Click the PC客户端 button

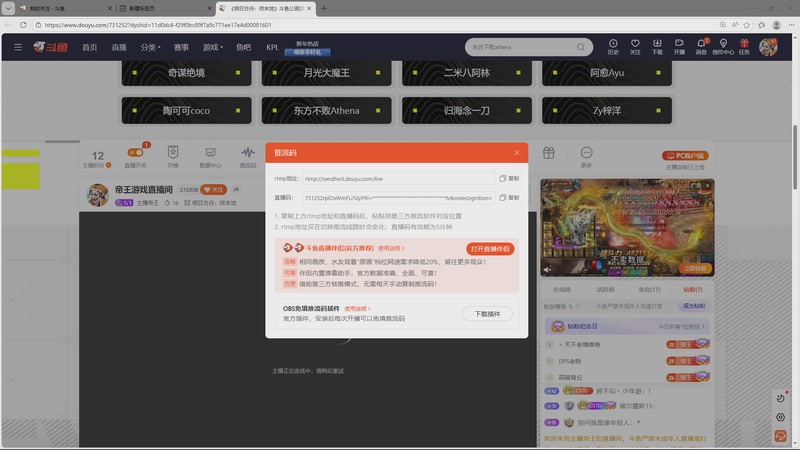(x=685, y=156)
